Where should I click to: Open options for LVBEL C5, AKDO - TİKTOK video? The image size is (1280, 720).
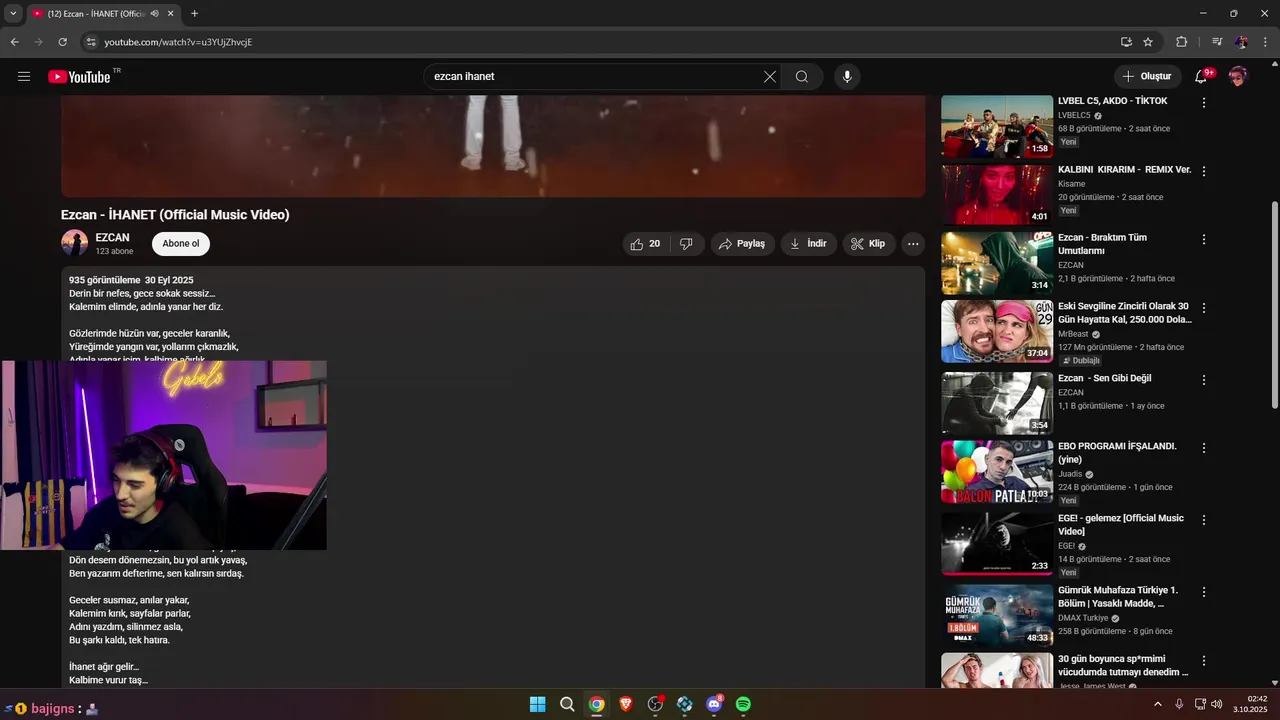1204,103
